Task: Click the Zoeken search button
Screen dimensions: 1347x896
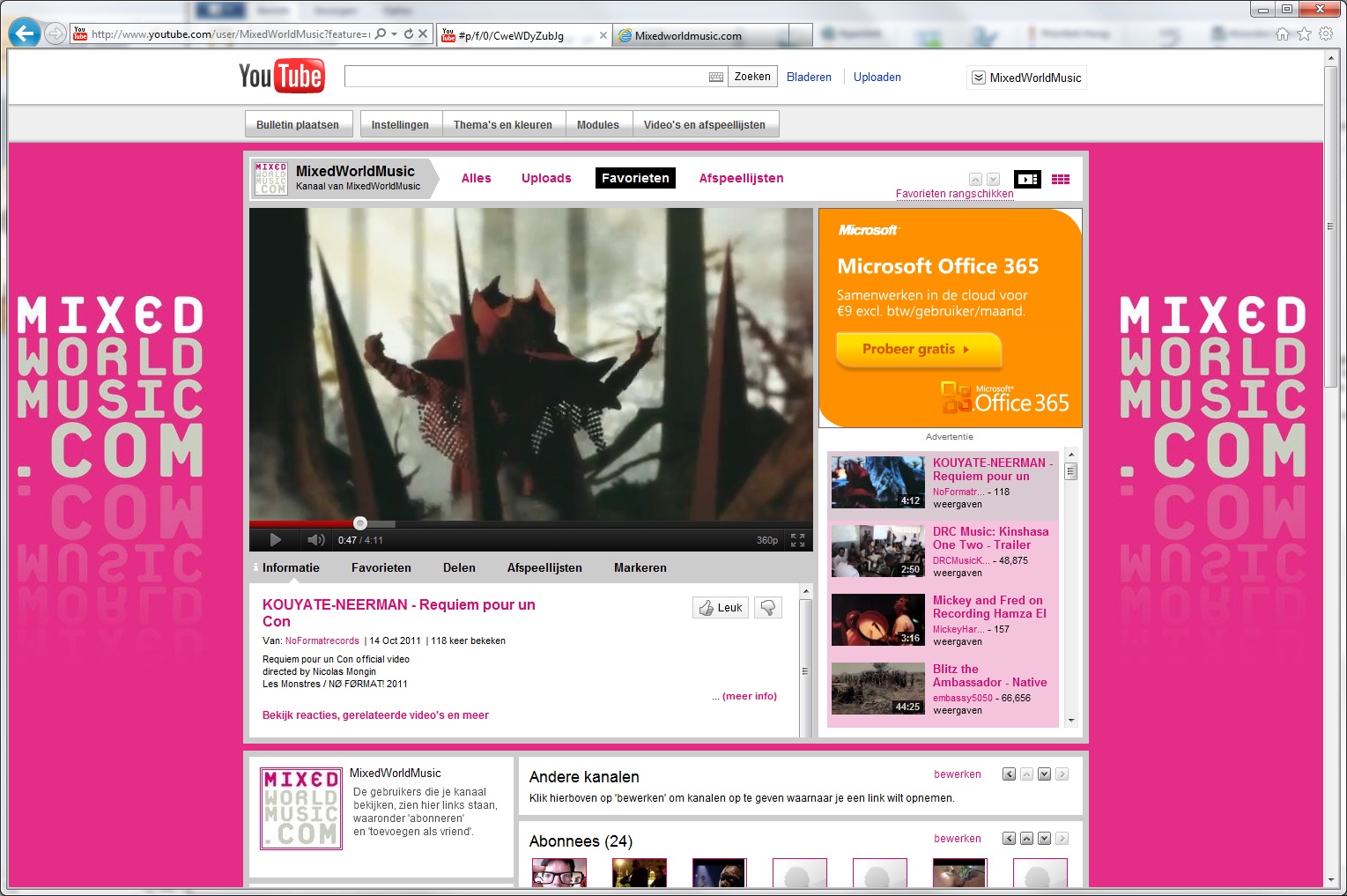Action: 752,77
